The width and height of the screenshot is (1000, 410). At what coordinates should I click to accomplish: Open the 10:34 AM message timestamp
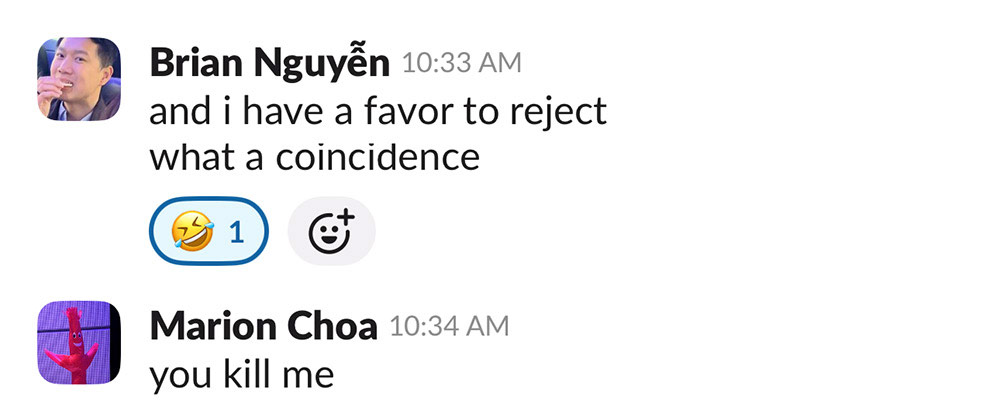click(x=448, y=326)
